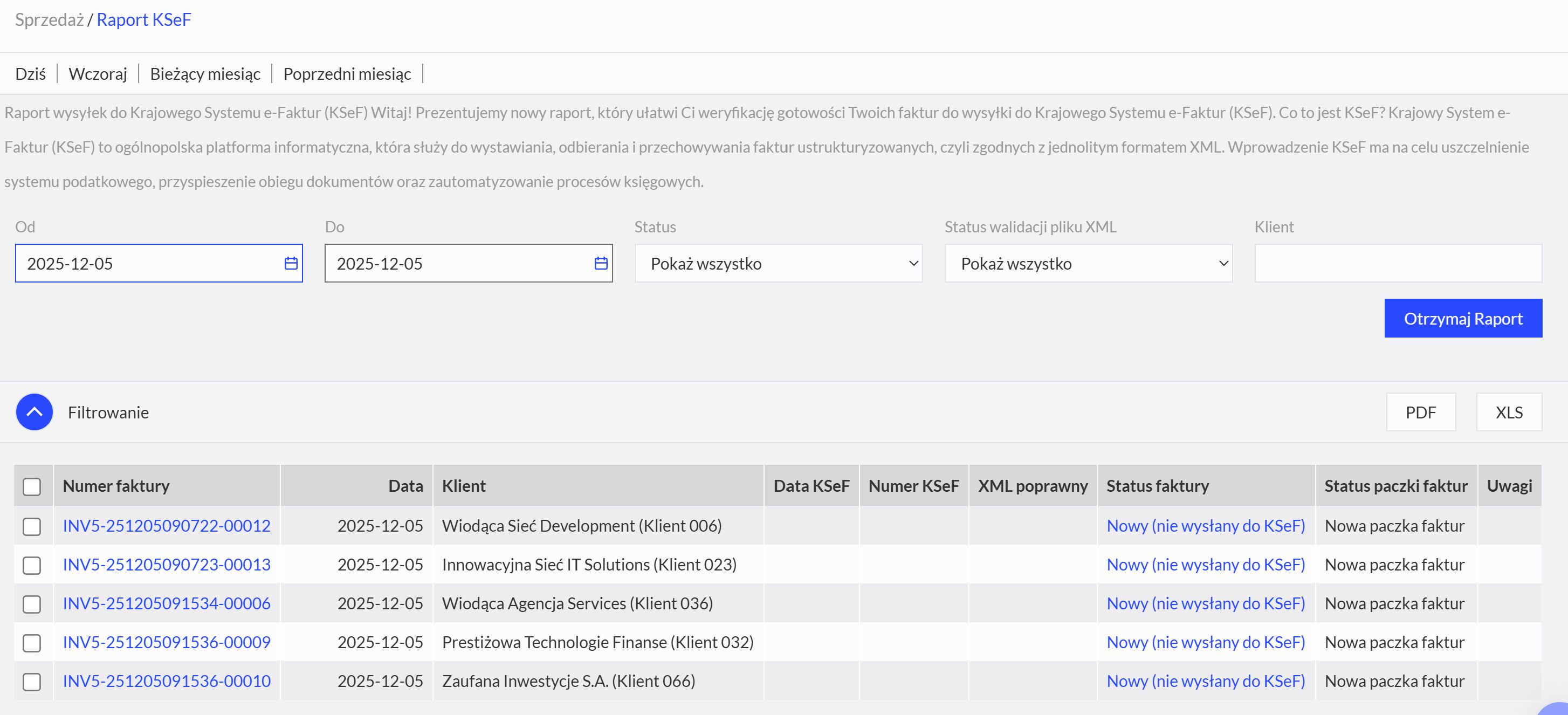Open invoice INV5-251205091536-00009

click(x=167, y=643)
